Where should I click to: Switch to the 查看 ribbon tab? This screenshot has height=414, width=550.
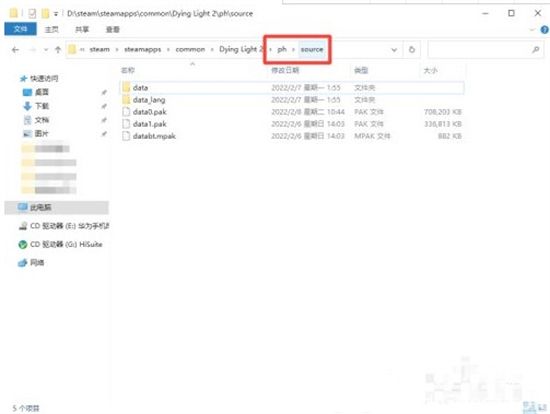click(113, 29)
